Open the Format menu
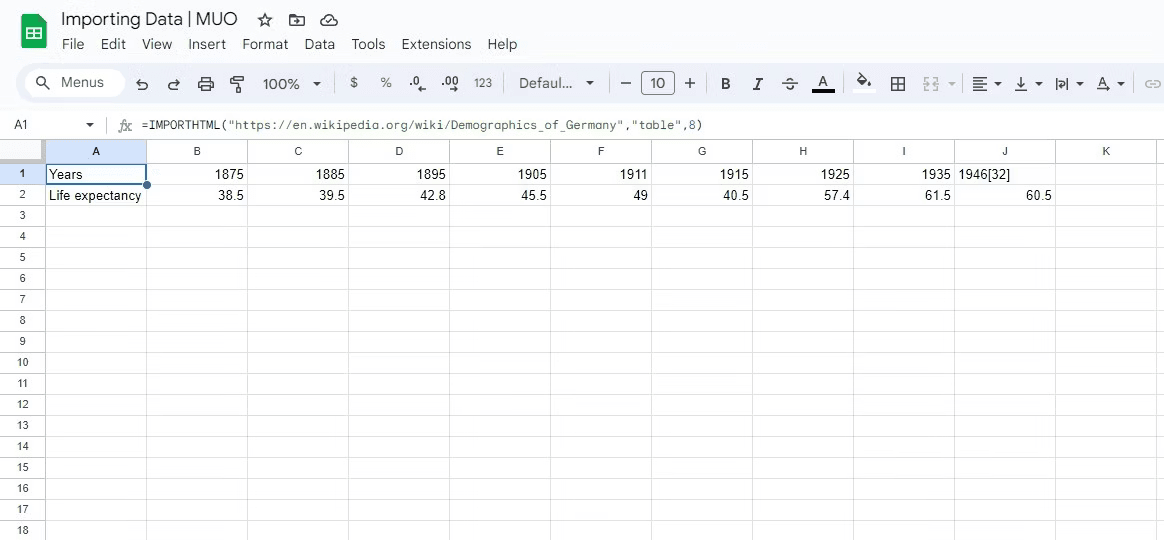The width and height of the screenshot is (1164, 540). coord(265,44)
